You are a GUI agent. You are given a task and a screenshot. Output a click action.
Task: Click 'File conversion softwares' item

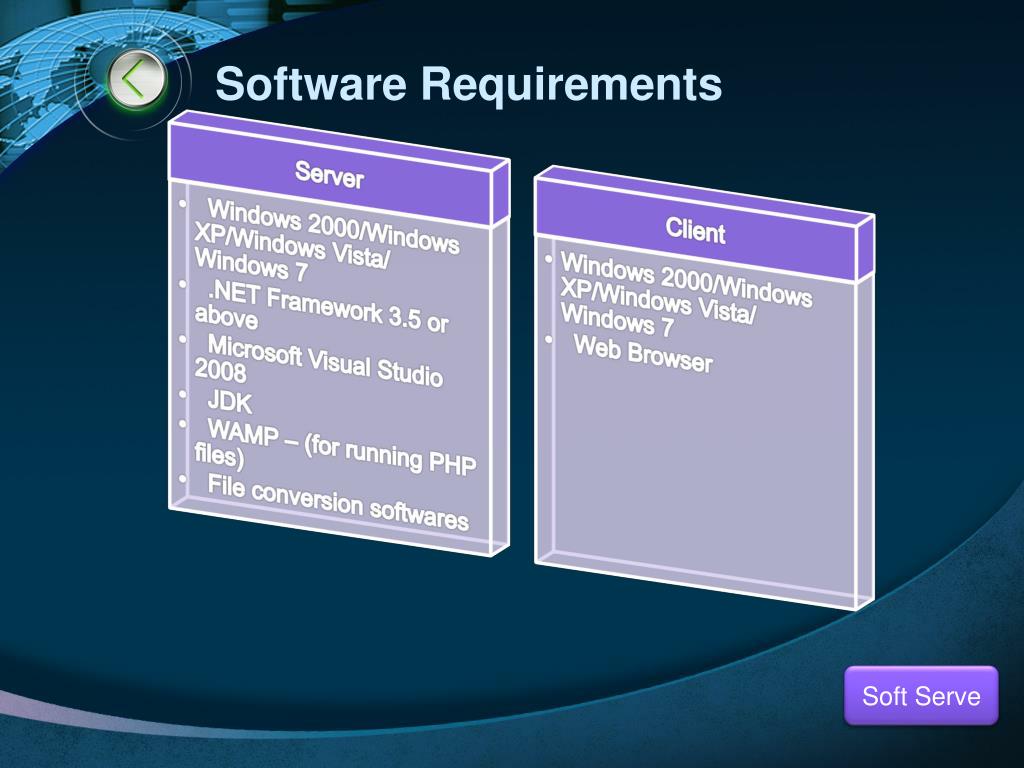(338, 503)
